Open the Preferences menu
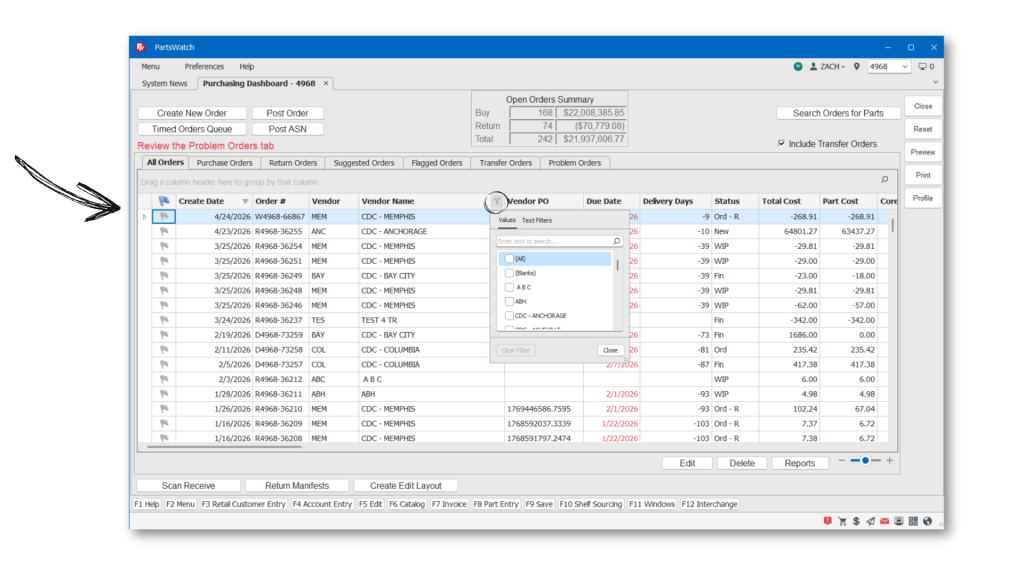Viewport: 1024px width, 576px height. 204,67
